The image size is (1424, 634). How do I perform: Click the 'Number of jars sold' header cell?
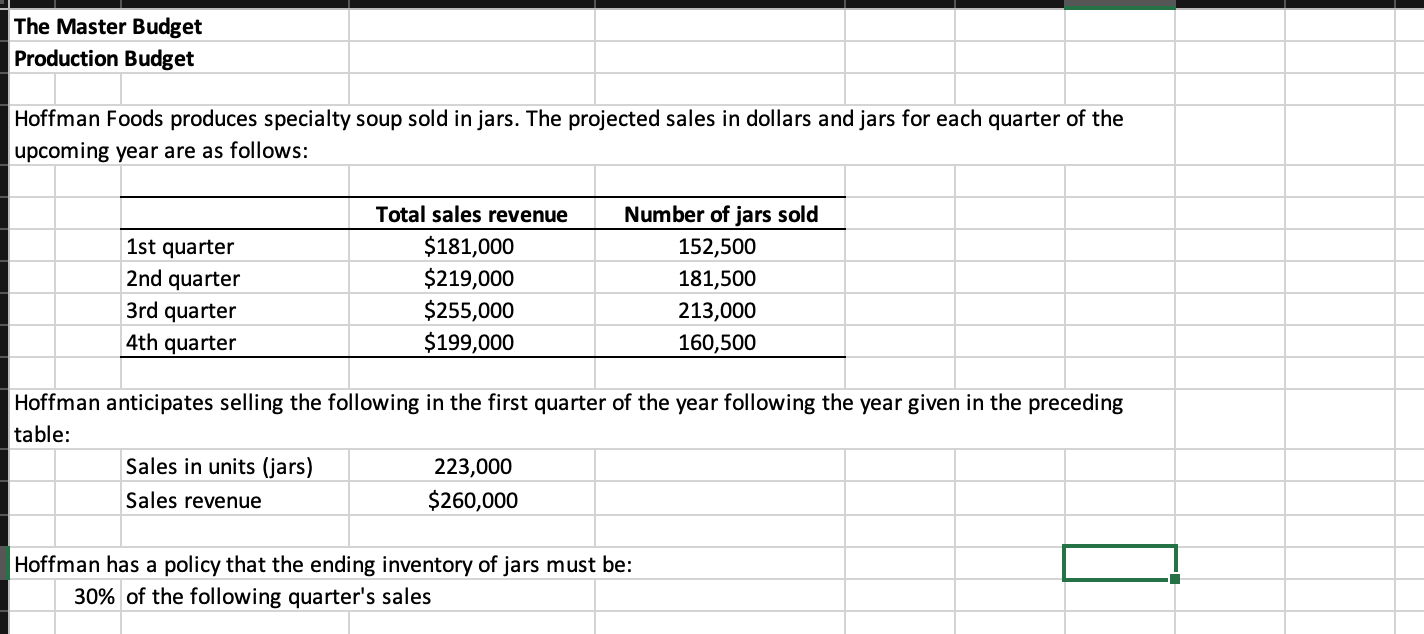[721, 214]
